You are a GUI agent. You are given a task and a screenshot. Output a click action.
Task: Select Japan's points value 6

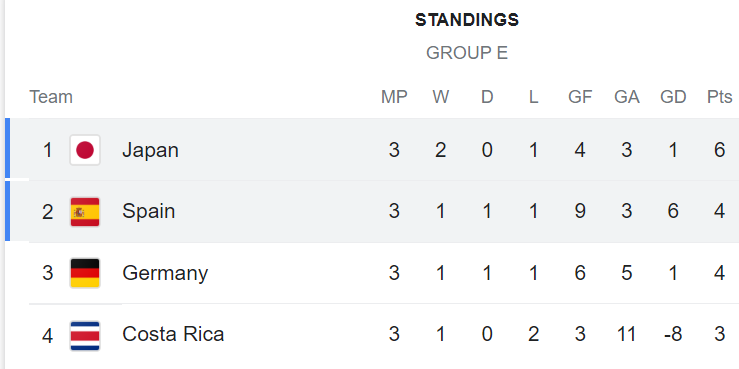(719, 150)
